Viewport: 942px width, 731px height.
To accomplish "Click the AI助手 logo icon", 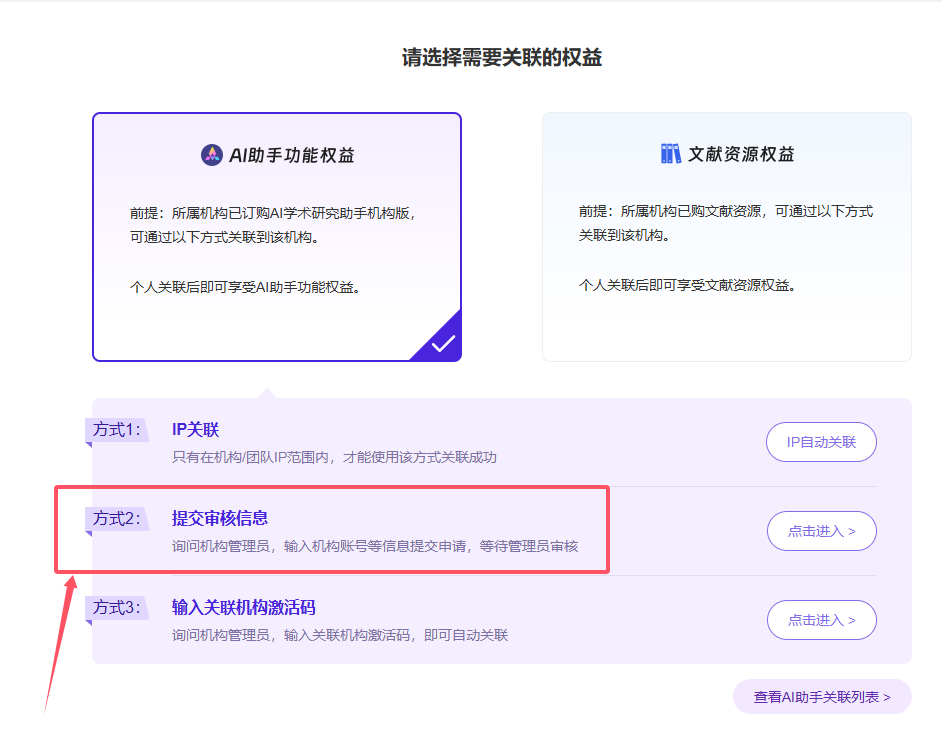I will [211, 155].
